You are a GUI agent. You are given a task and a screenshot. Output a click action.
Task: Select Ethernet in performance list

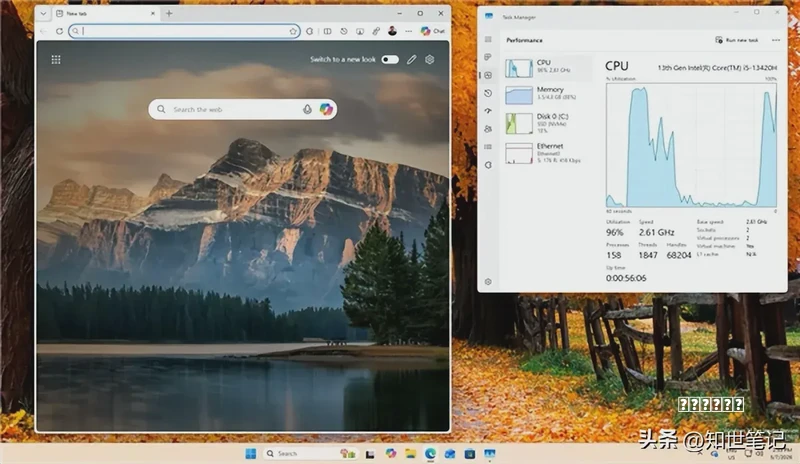pyautogui.click(x=548, y=153)
